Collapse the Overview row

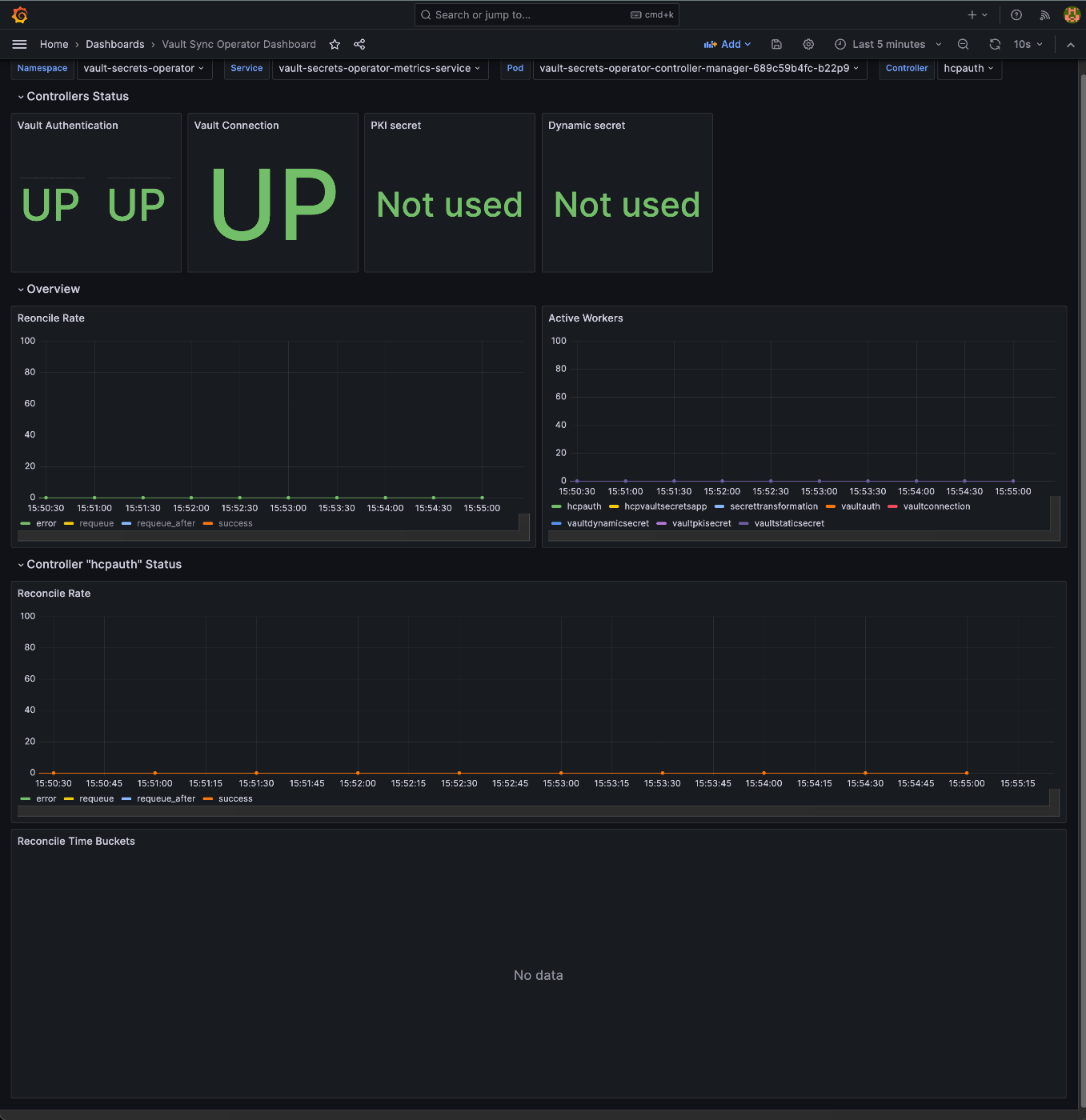[48, 289]
